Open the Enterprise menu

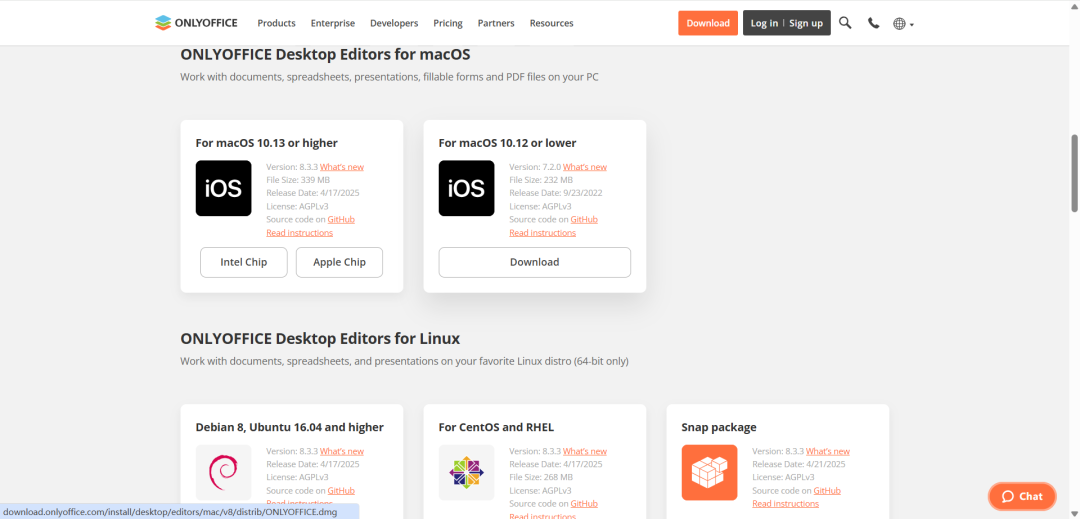333,23
